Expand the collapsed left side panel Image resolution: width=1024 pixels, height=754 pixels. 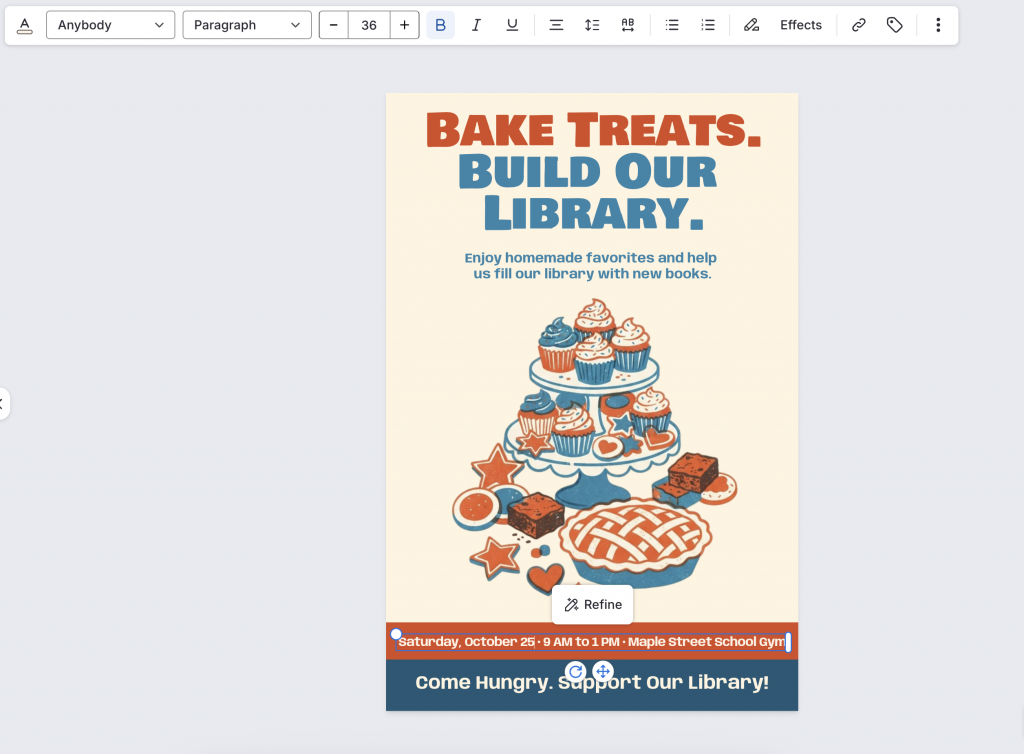tap(3, 403)
